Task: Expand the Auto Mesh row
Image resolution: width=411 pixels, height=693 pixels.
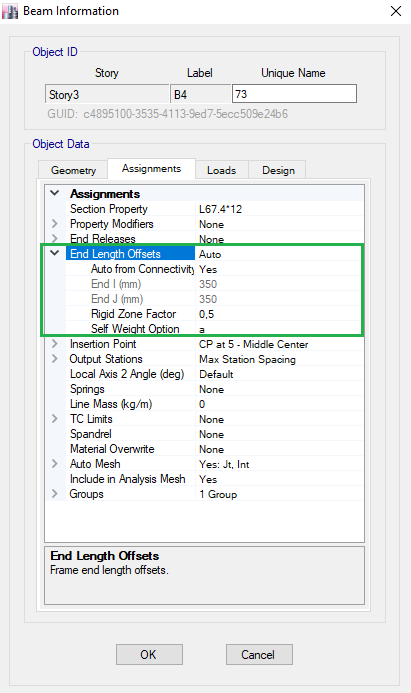Action: click(55, 464)
